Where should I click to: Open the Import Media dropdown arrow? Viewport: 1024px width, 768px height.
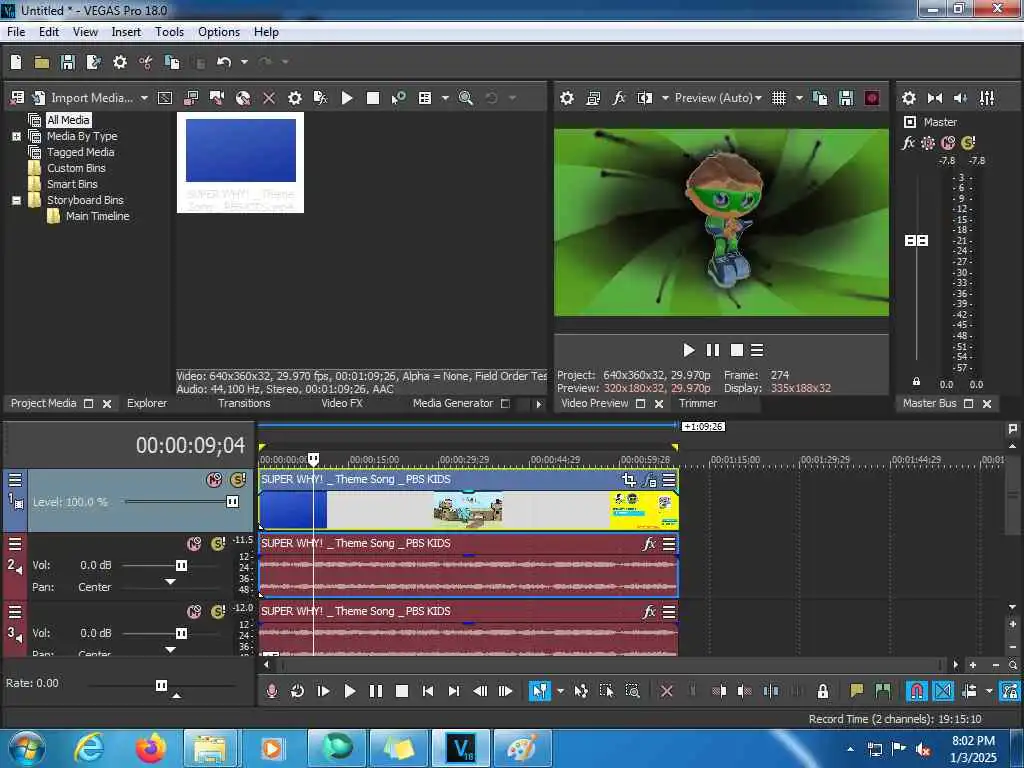click(144, 98)
